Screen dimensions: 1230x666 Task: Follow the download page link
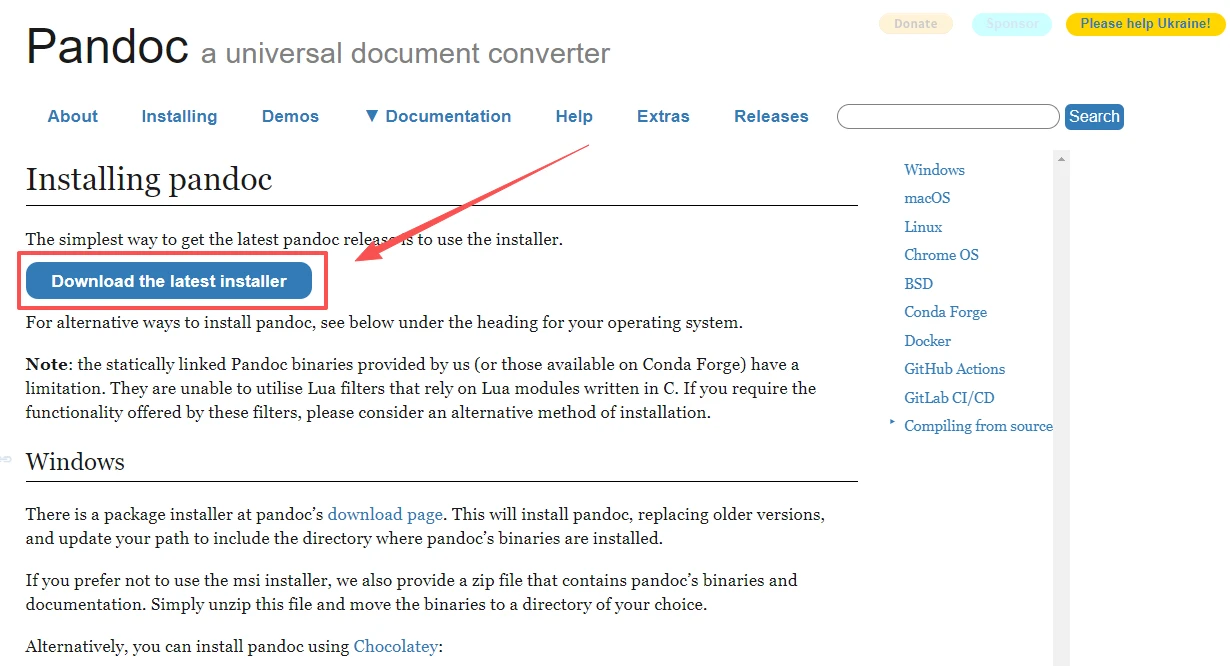click(385, 514)
